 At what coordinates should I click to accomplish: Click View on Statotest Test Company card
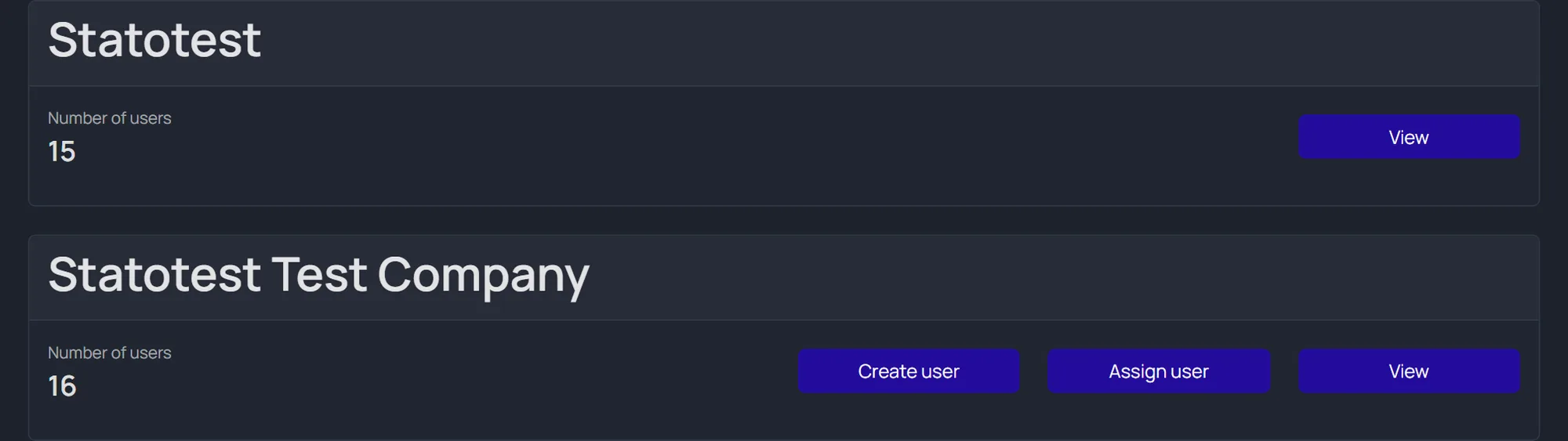click(1409, 371)
